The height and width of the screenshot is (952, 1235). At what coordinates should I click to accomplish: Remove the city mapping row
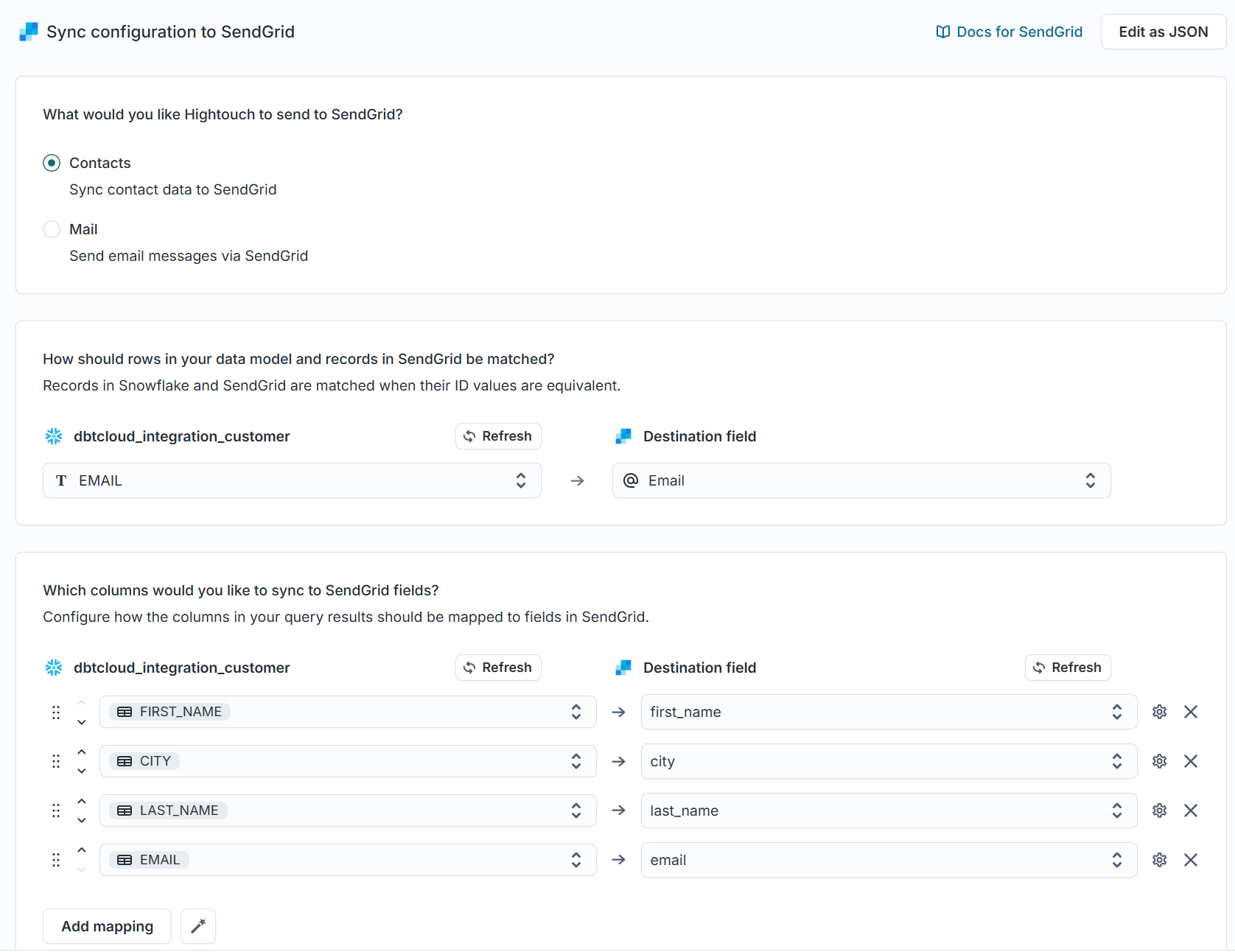pyautogui.click(x=1191, y=761)
